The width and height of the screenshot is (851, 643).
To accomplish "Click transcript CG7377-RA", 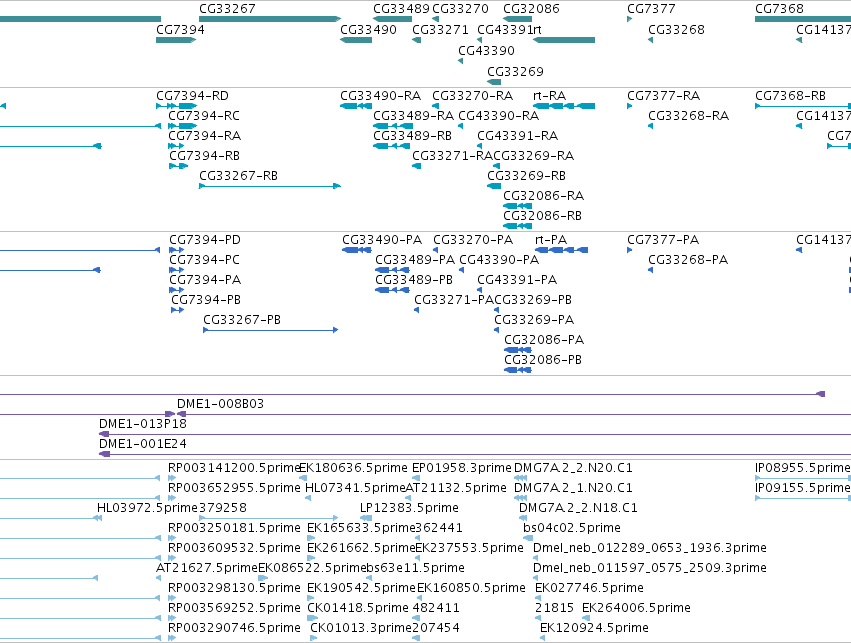I will click(x=663, y=96).
